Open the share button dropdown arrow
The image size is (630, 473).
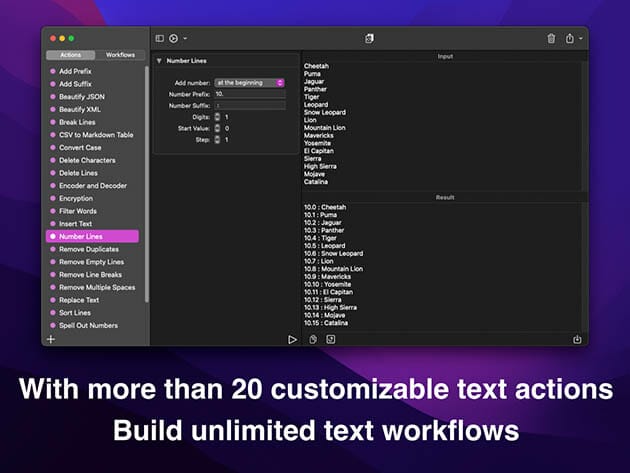[581, 39]
